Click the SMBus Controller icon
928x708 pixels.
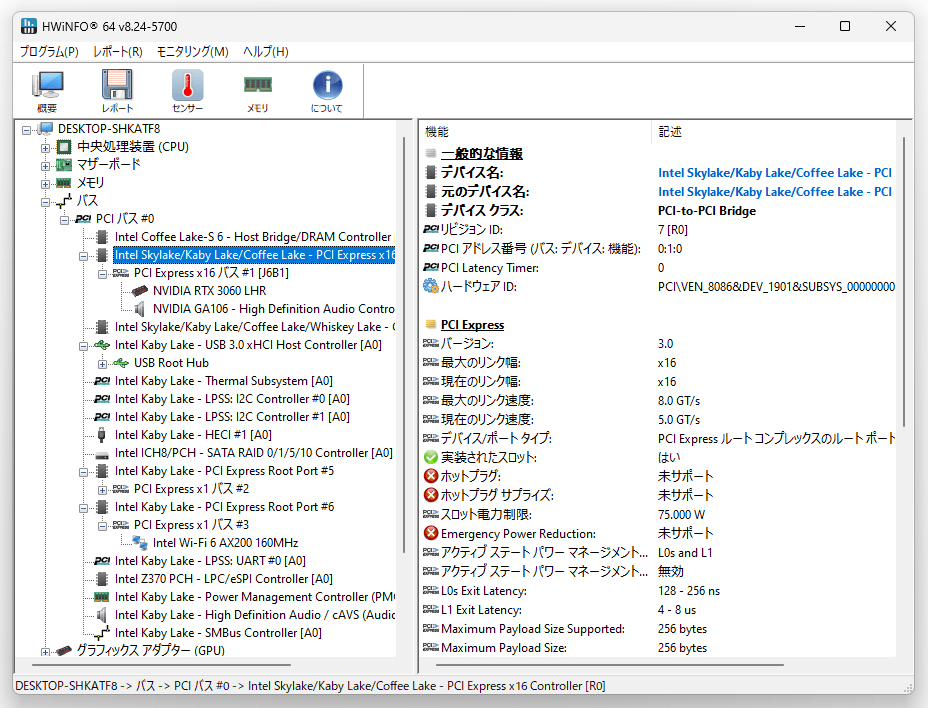(x=102, y=633)
